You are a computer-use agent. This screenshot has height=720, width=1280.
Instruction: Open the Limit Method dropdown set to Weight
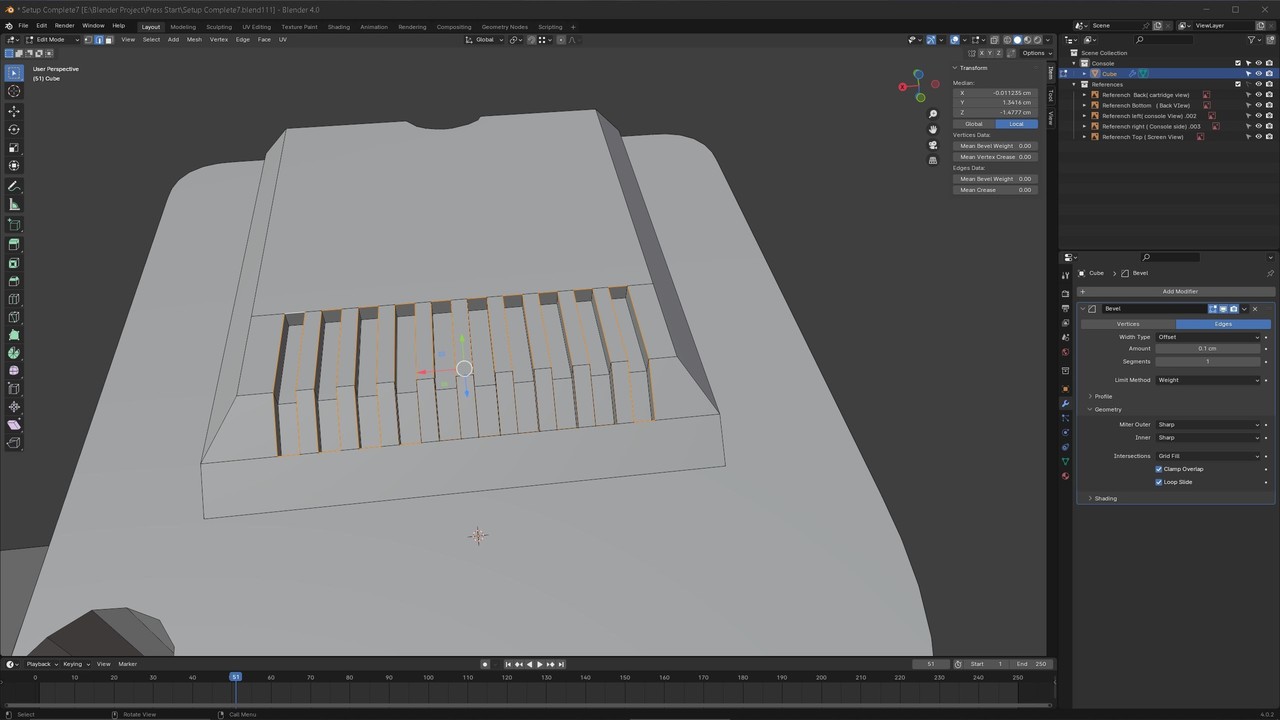(1210, 380)
